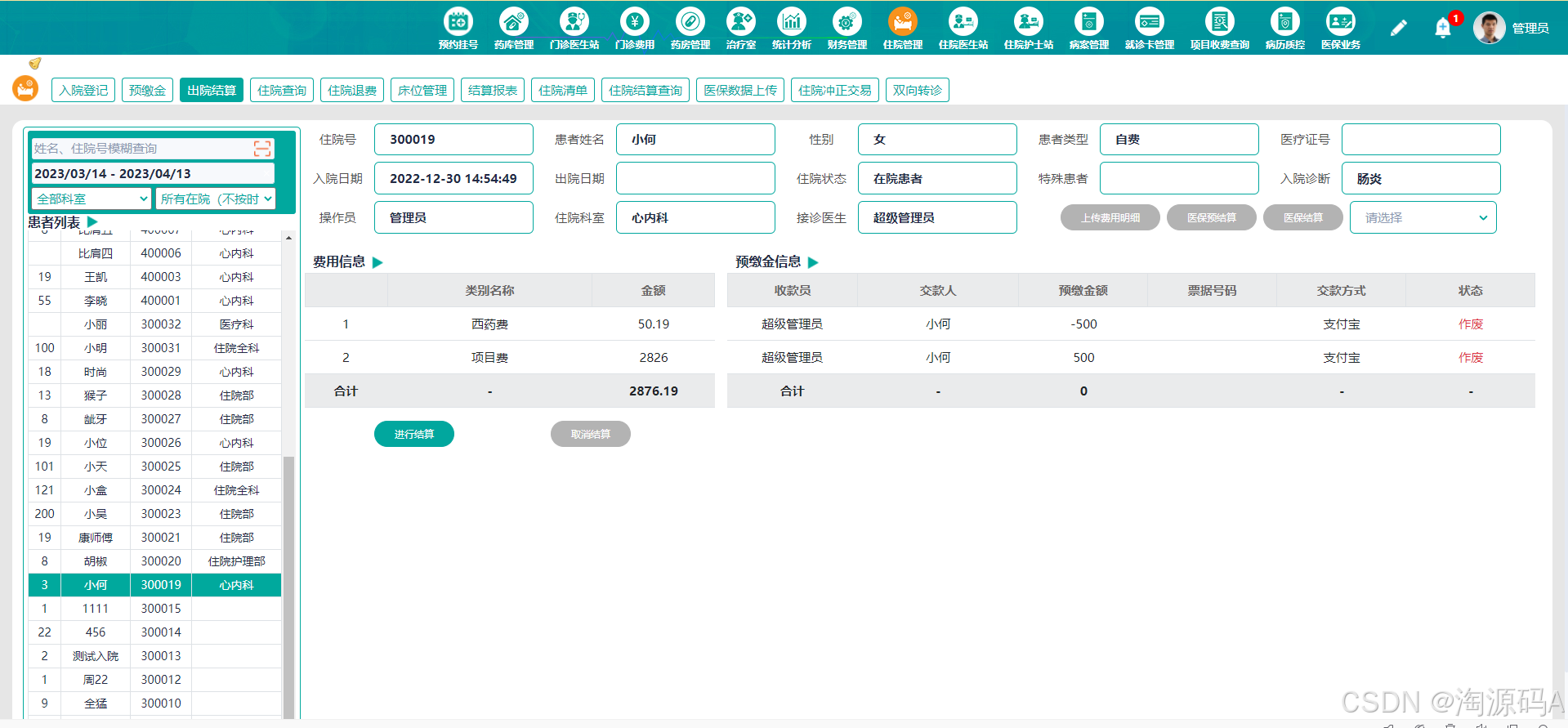The width and height of the screenshot is (1568, 728).
Task: Click scrollbar up arrow in patient list
Action: pyautogui.click(x=288, y=238)
